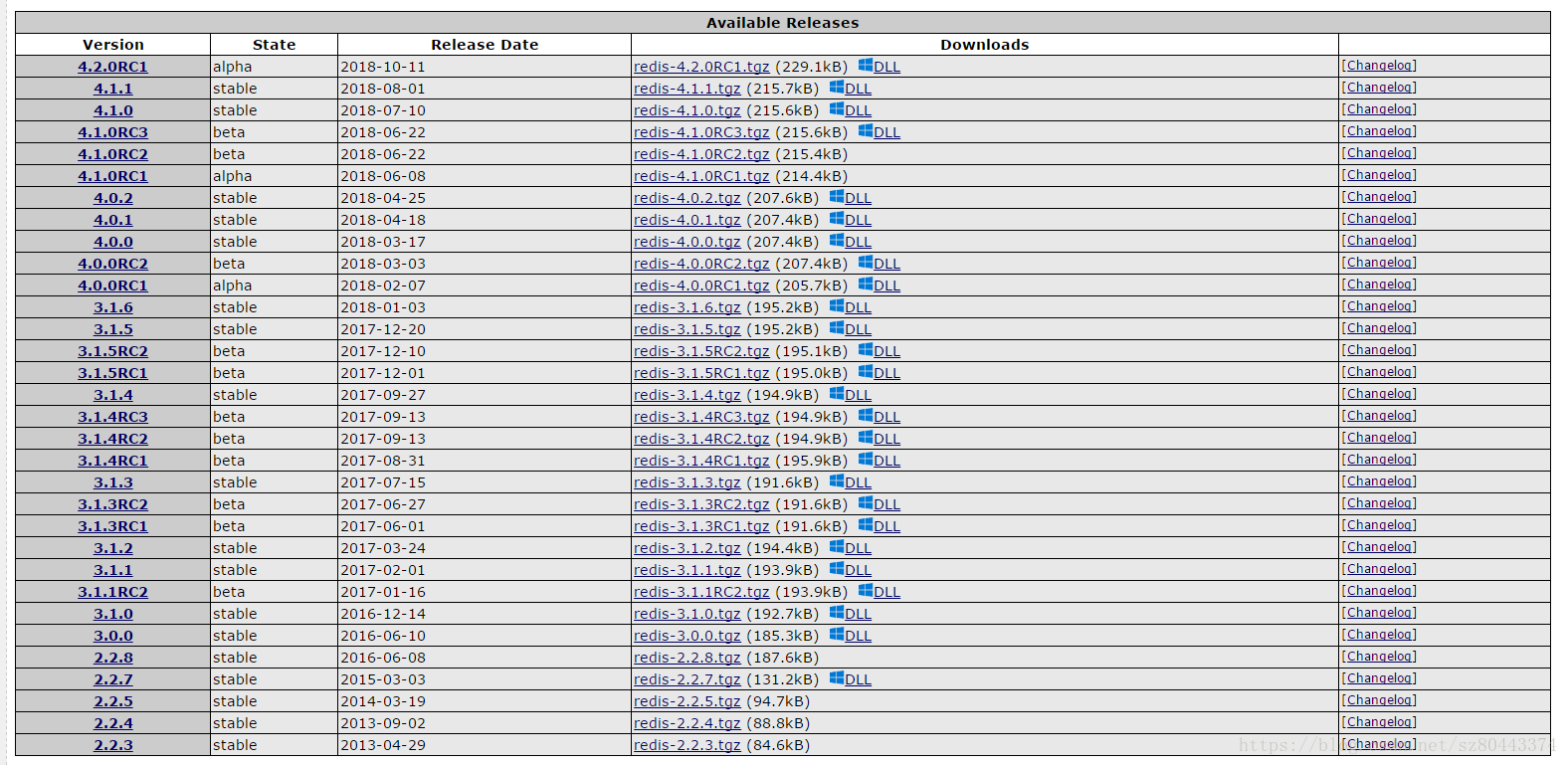Viewport: 1568px width, 765px height.
Task: Download redis-4.0.0.tgz
Action: [x=687, y=242]
